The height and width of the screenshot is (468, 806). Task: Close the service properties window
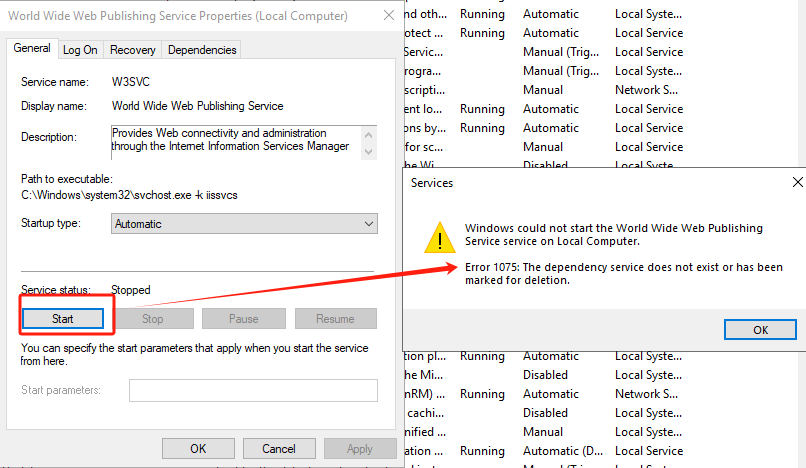(389, 15)
